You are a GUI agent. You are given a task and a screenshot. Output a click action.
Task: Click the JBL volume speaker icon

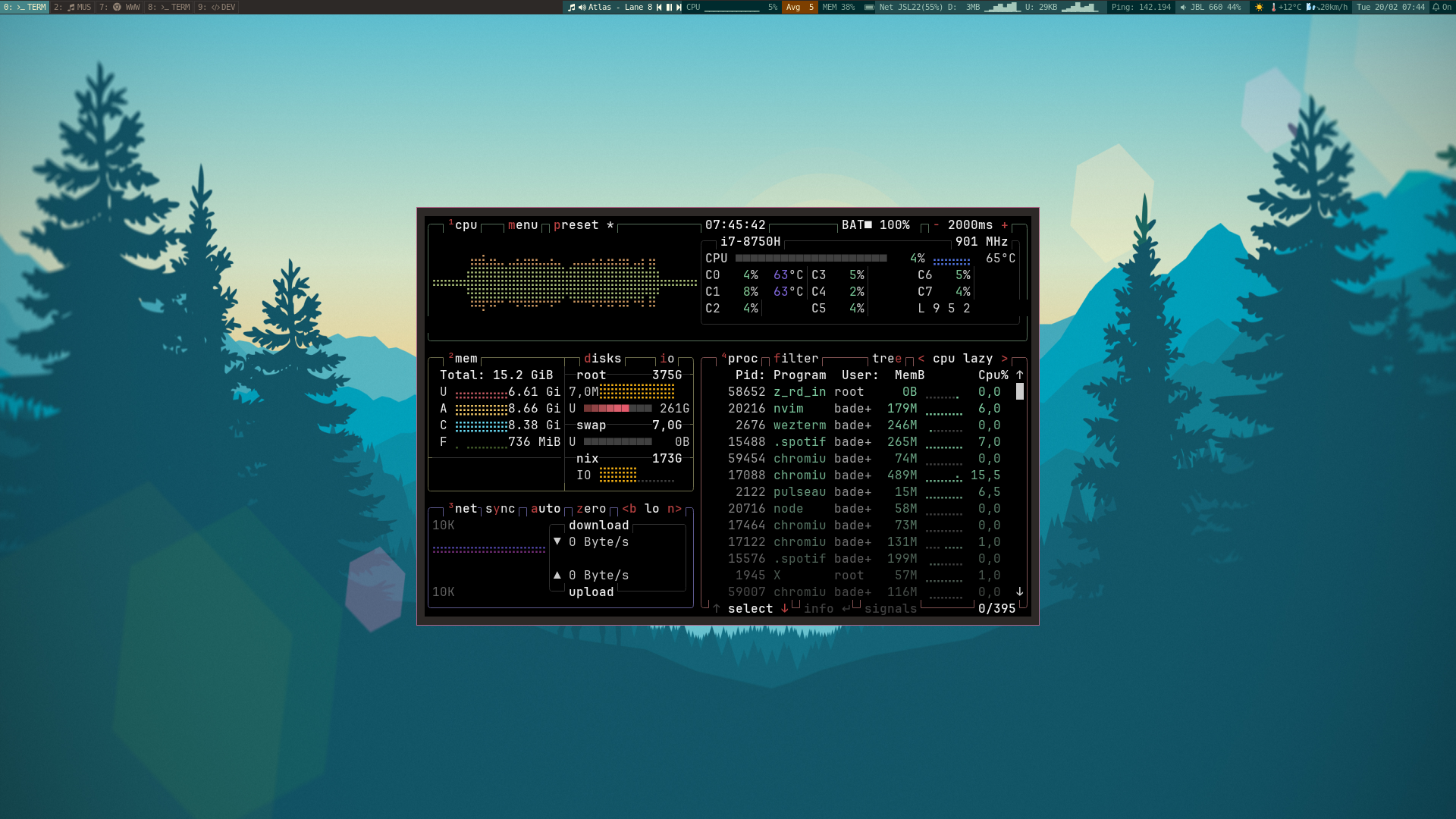tap(1183, 7)
